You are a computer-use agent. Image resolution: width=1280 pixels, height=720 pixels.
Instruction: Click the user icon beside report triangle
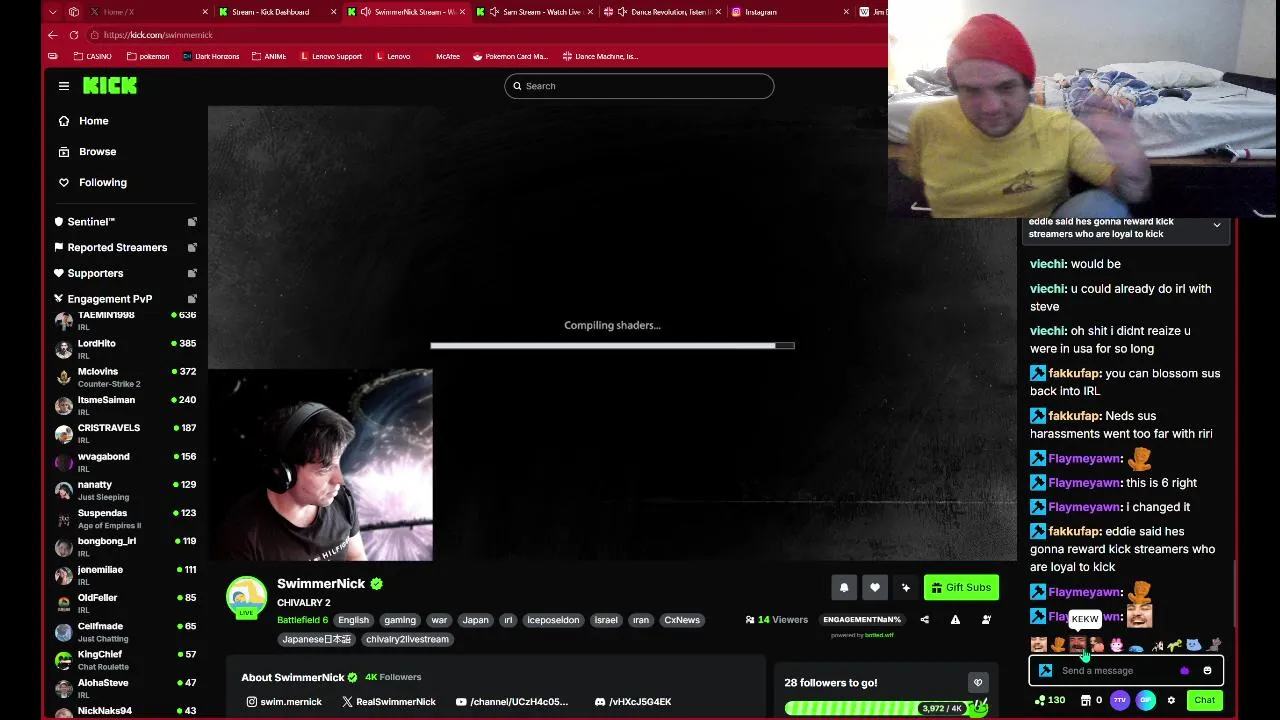coord(986,620)
